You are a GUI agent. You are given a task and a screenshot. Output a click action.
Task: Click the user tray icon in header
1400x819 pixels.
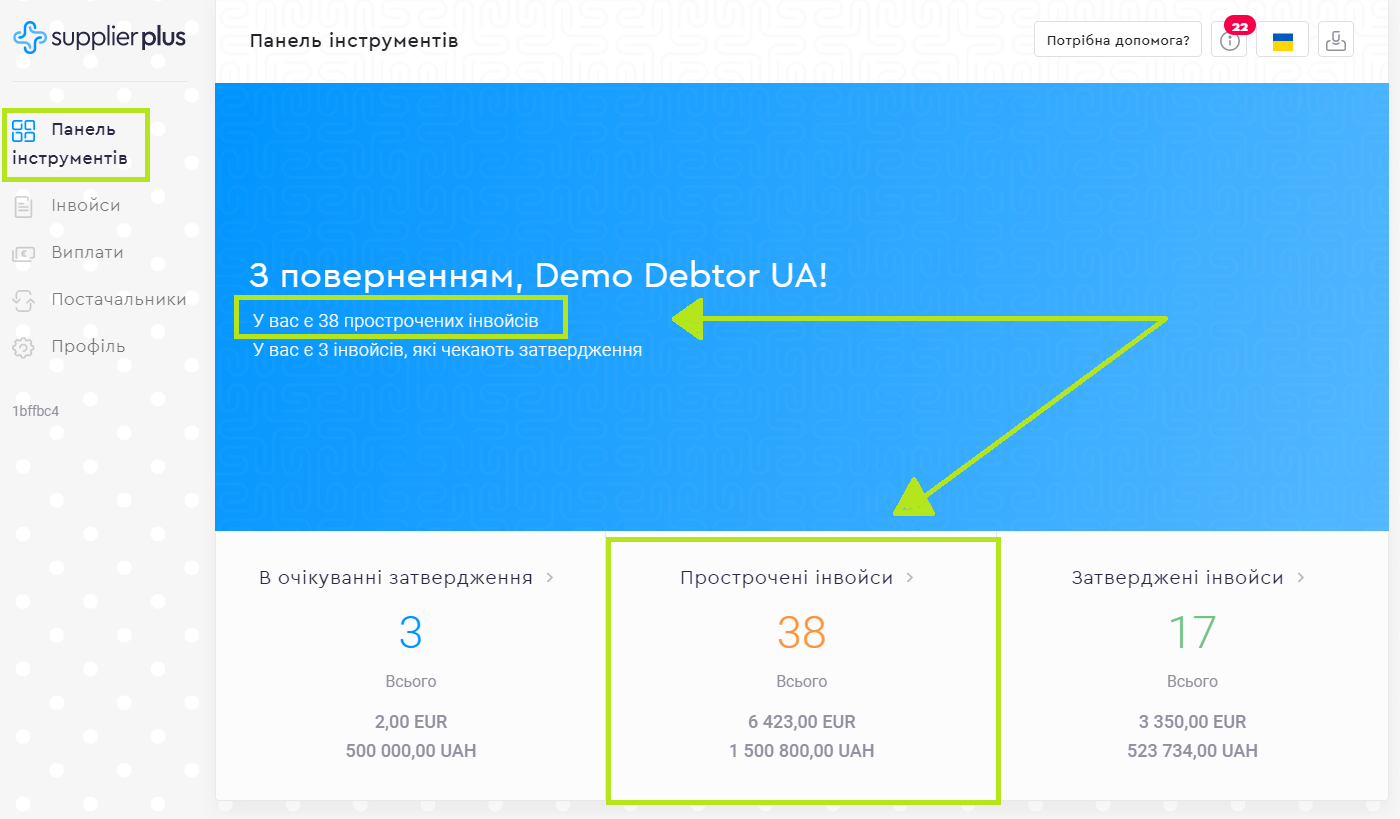(x=1335, y=41)
